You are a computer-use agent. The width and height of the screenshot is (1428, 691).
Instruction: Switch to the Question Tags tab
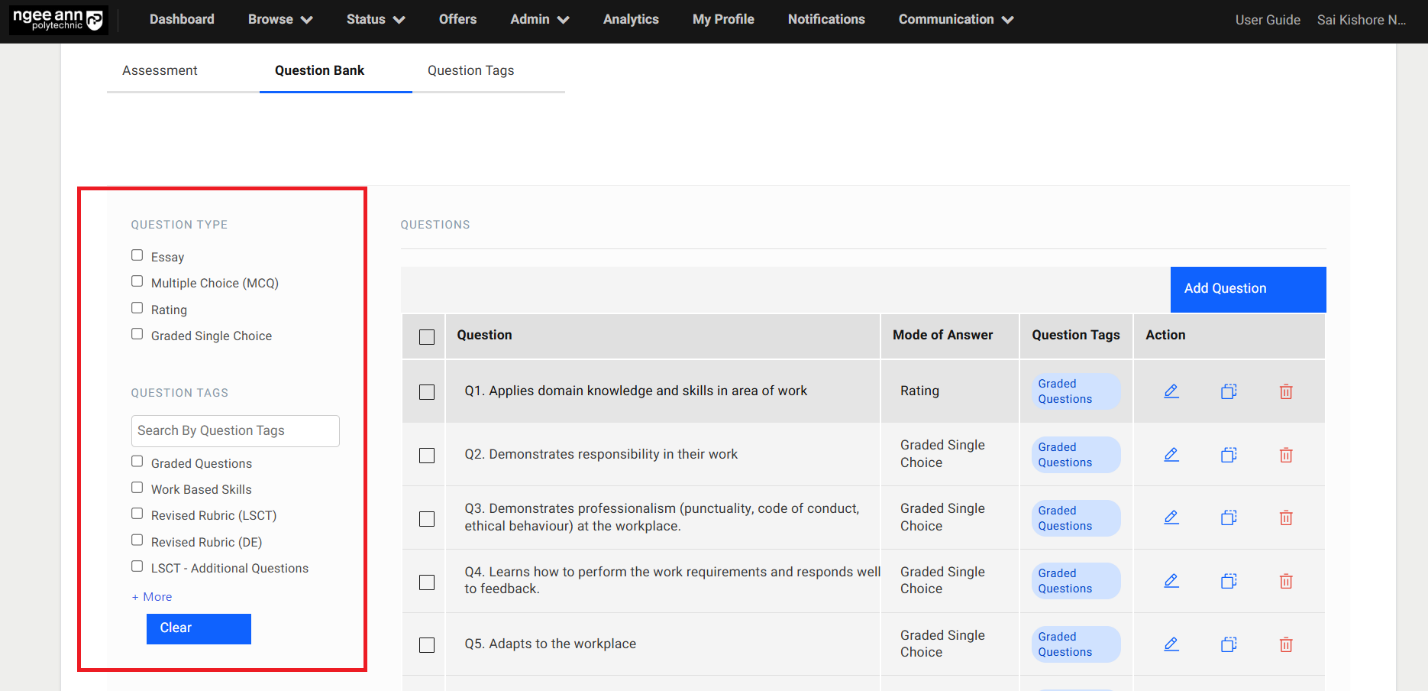click(x=471, y=71)
